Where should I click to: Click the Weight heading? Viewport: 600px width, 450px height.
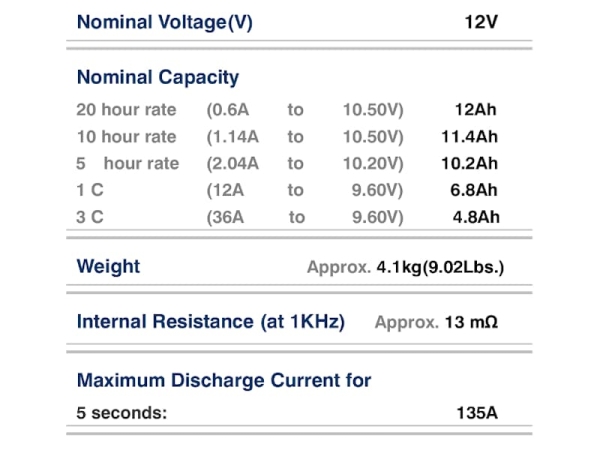[108, 267]
